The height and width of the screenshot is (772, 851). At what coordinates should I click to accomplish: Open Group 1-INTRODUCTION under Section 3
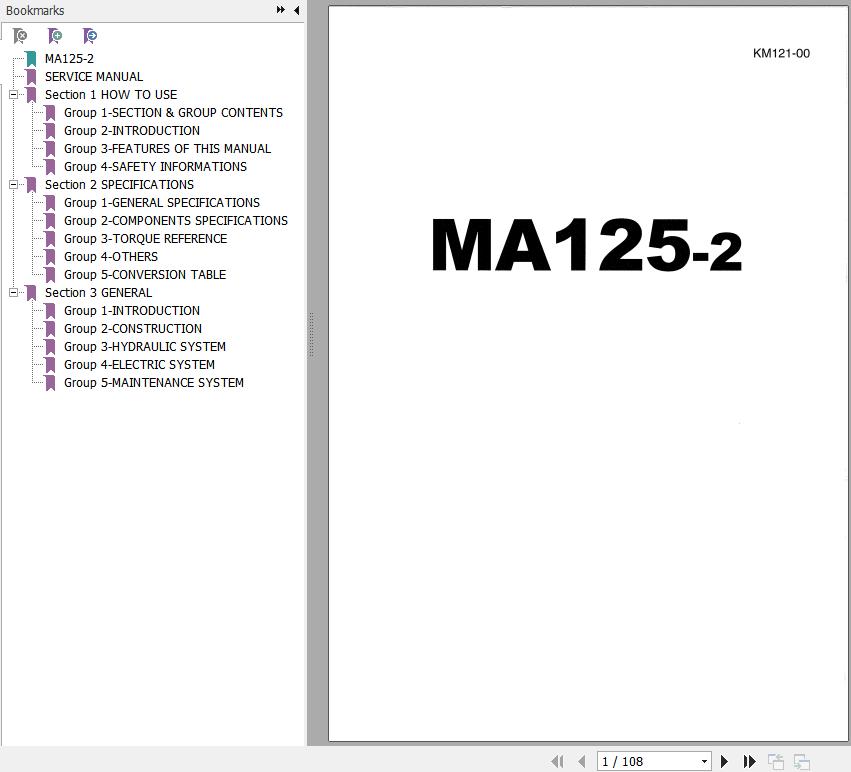tap(132, 311)
